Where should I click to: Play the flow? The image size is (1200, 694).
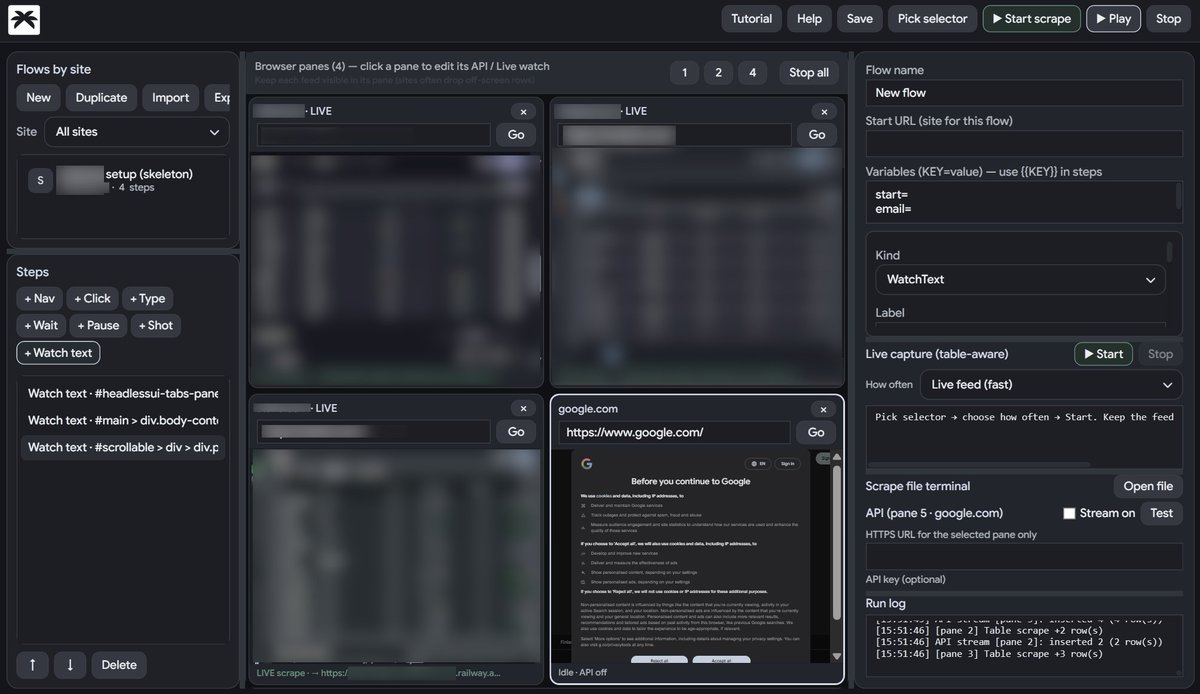point(1113,18)
